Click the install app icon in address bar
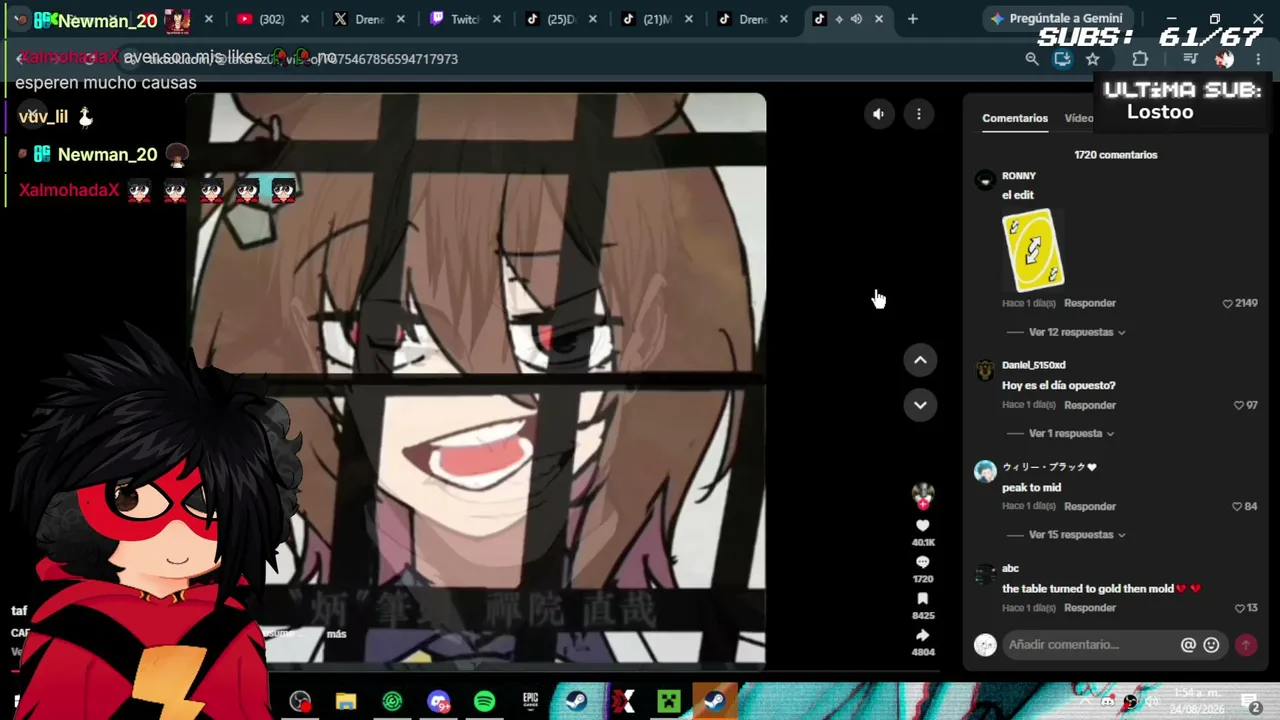Image resolution: width=1280 pixels, height=720 pixels. tap(1062, 59)
